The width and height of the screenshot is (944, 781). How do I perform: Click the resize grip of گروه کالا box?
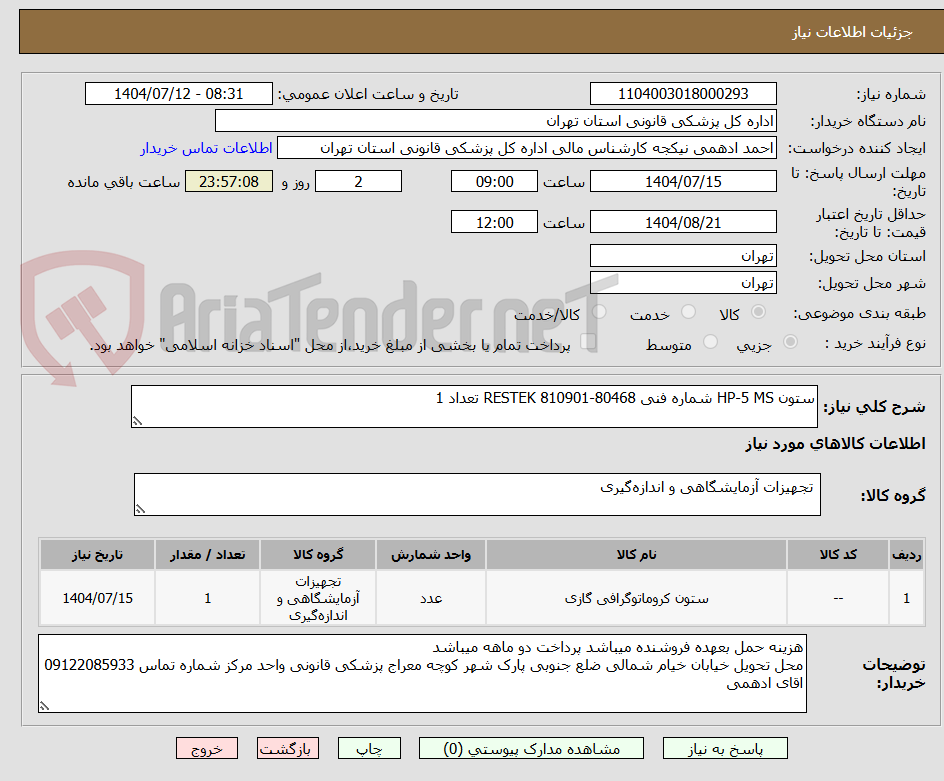click(142, 507)
